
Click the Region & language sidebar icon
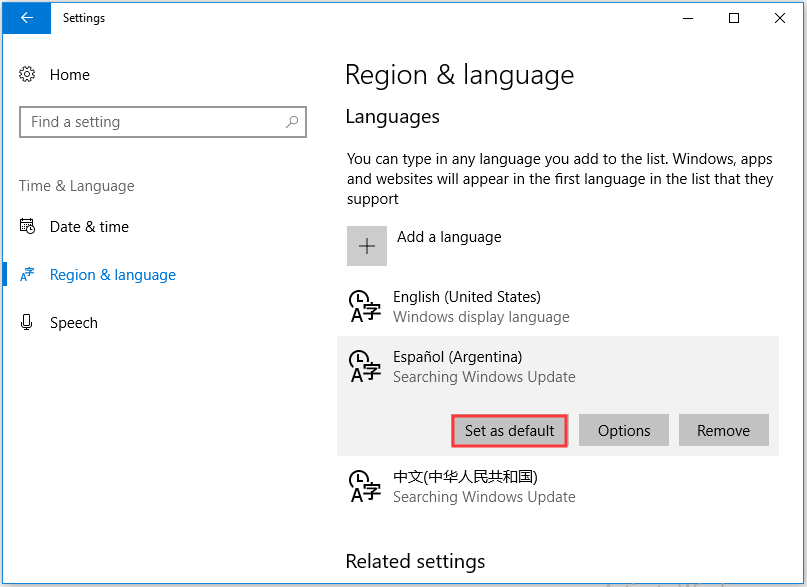(x=27, y=274)
